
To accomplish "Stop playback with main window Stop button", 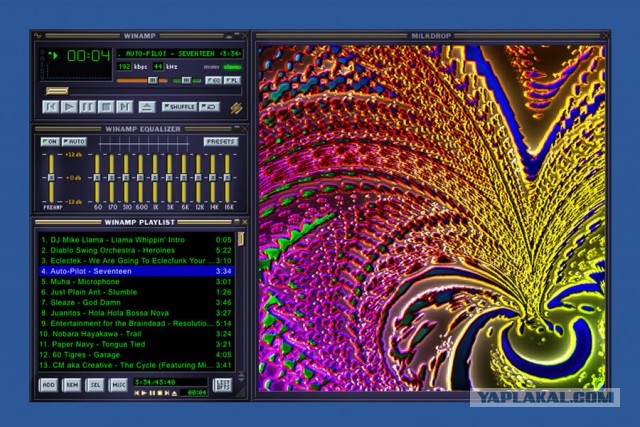I will [106, 107].
